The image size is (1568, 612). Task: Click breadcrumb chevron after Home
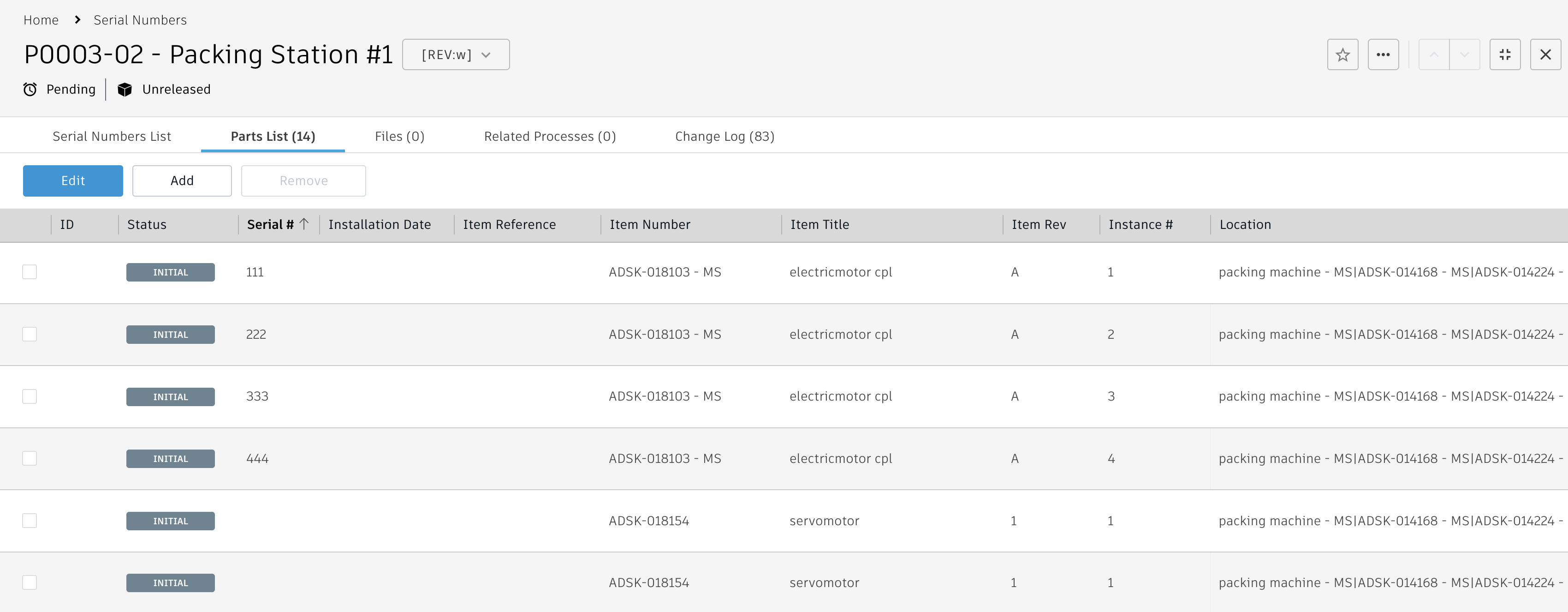(77, 20)
